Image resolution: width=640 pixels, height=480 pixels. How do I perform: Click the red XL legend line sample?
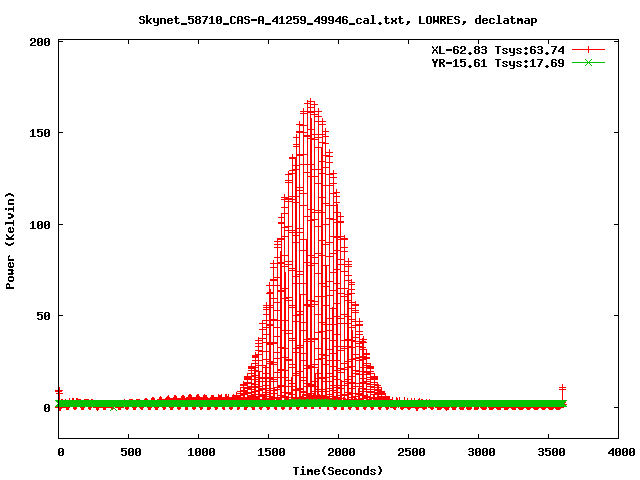[x=588, y=50]
